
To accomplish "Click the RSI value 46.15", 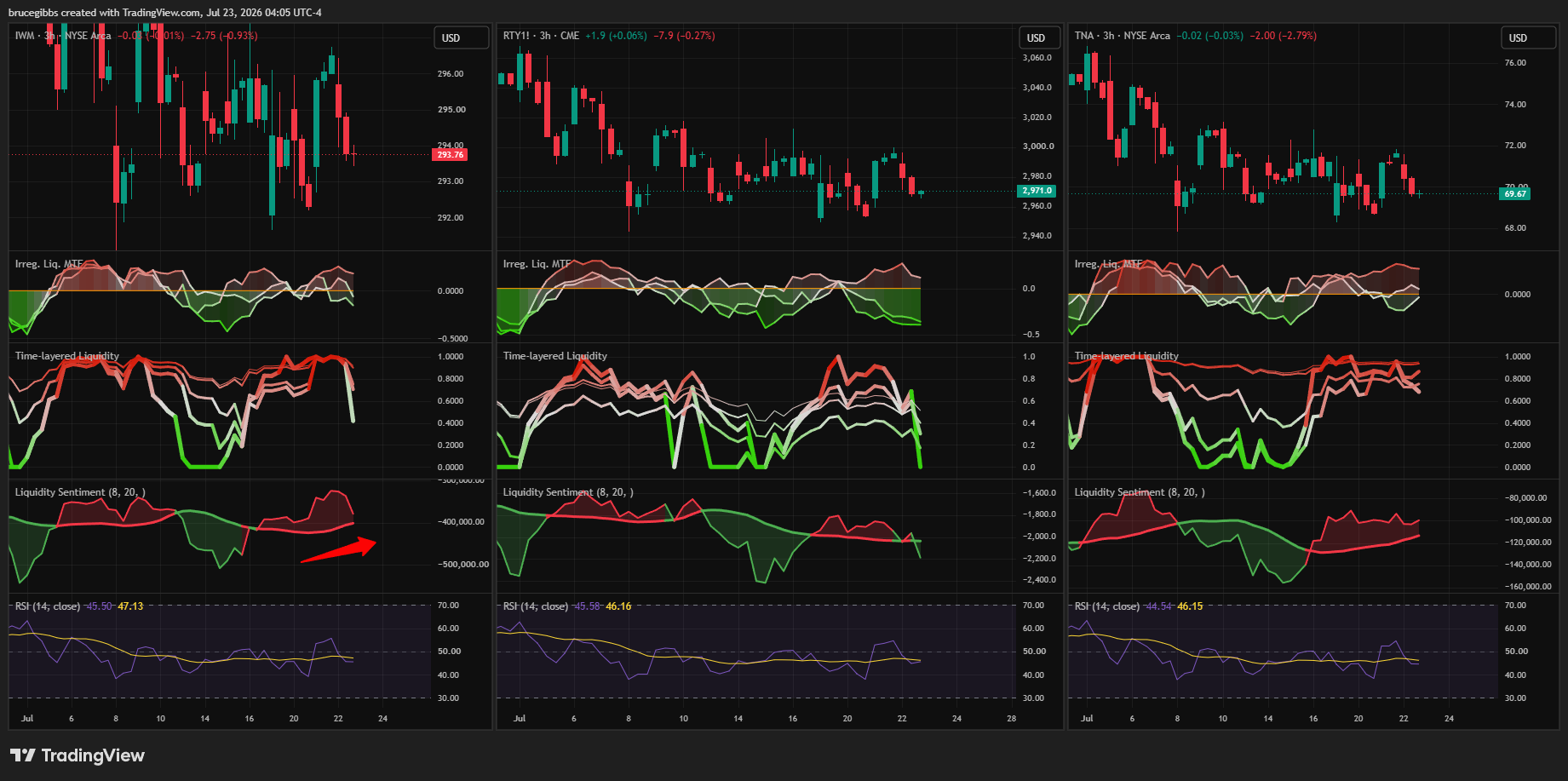I will tap(1190, 606).
